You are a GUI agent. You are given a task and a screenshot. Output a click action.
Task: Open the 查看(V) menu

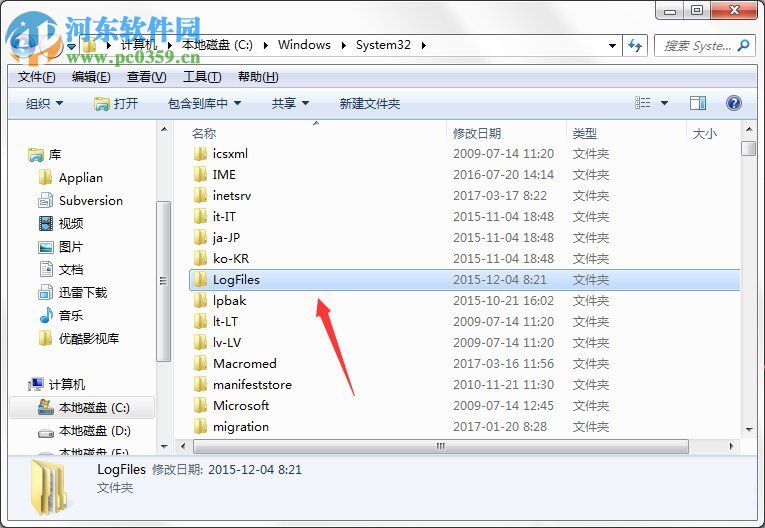pos(146,77)
